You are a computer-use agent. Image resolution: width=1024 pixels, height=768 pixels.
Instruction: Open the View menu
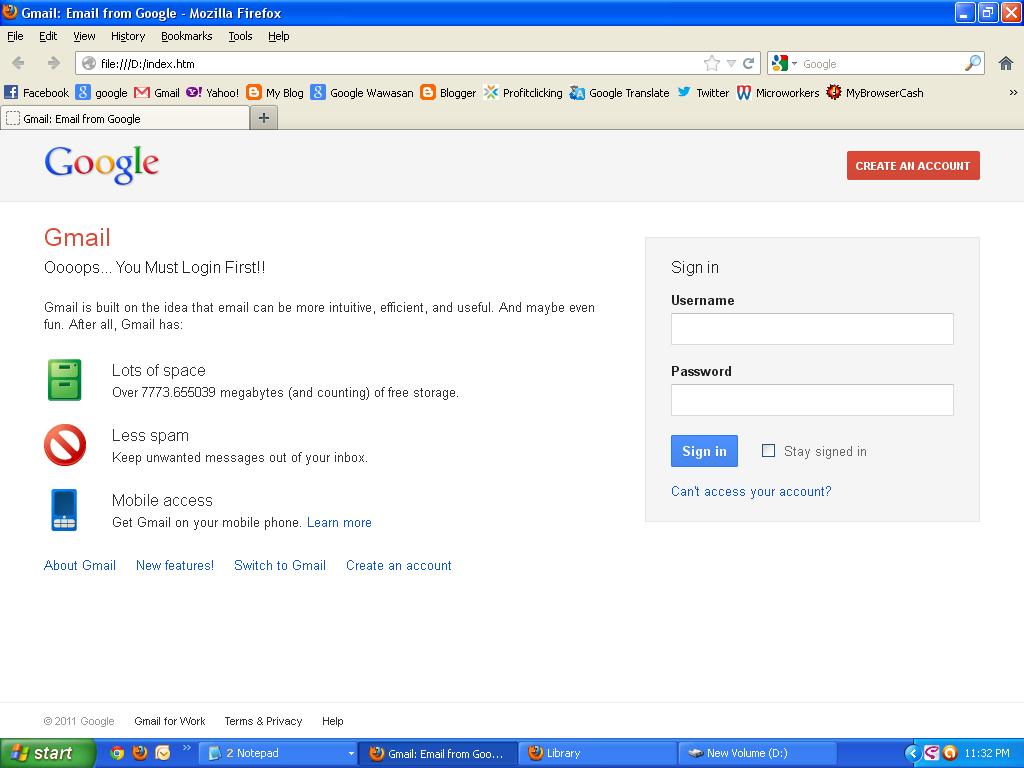pyautogui.click(x=84, y=36)
